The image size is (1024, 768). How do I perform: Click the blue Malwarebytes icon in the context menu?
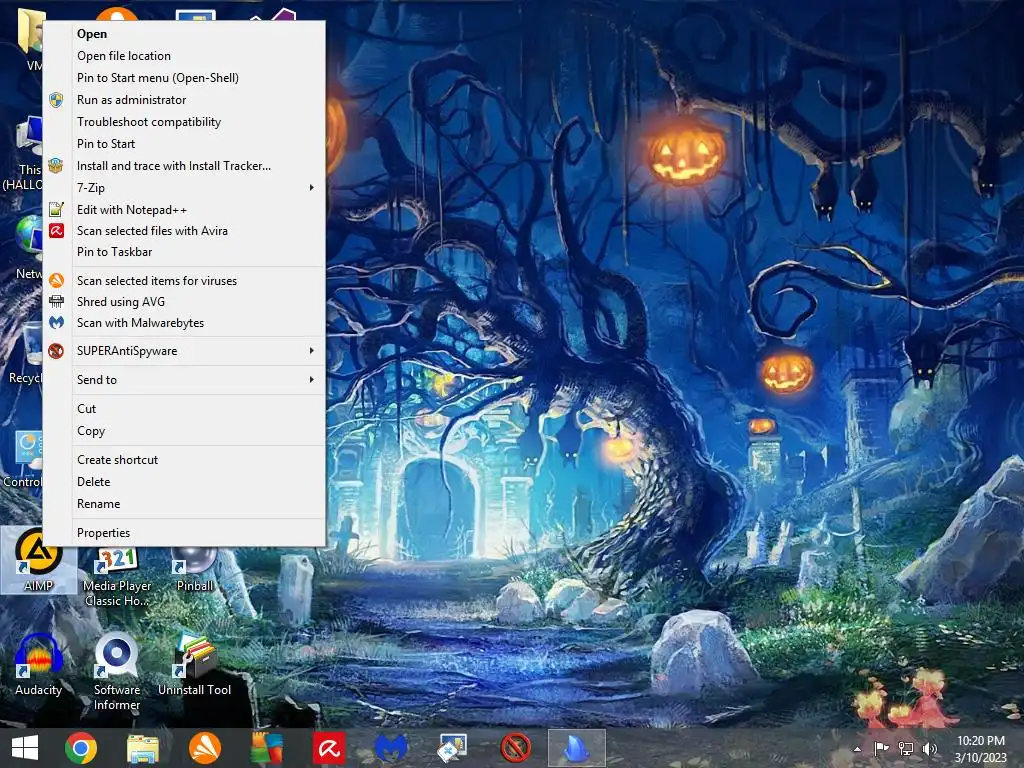(x=57, y=323)
